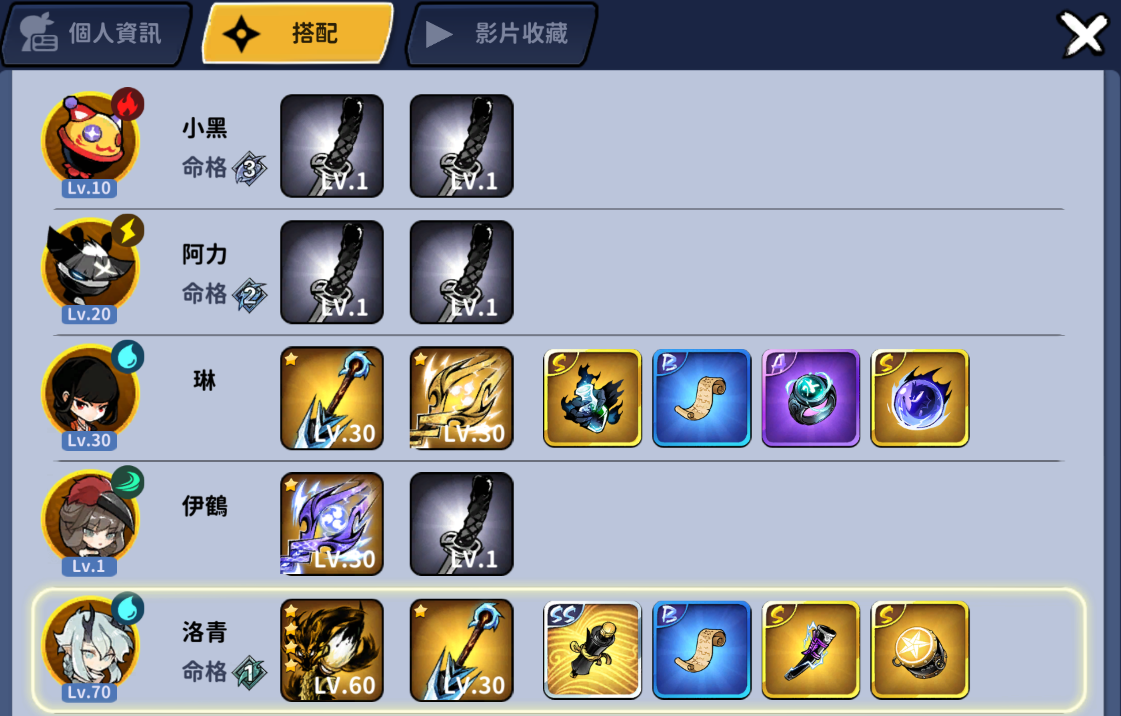Click 阿力's first LV.1 black sword
The image size is (1121, 716).
click(332, 272)
